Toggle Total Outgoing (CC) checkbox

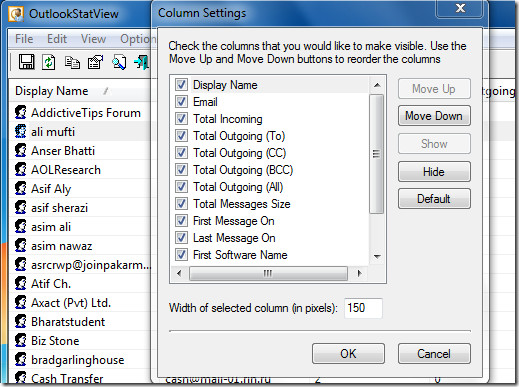[x=181, y=152]
